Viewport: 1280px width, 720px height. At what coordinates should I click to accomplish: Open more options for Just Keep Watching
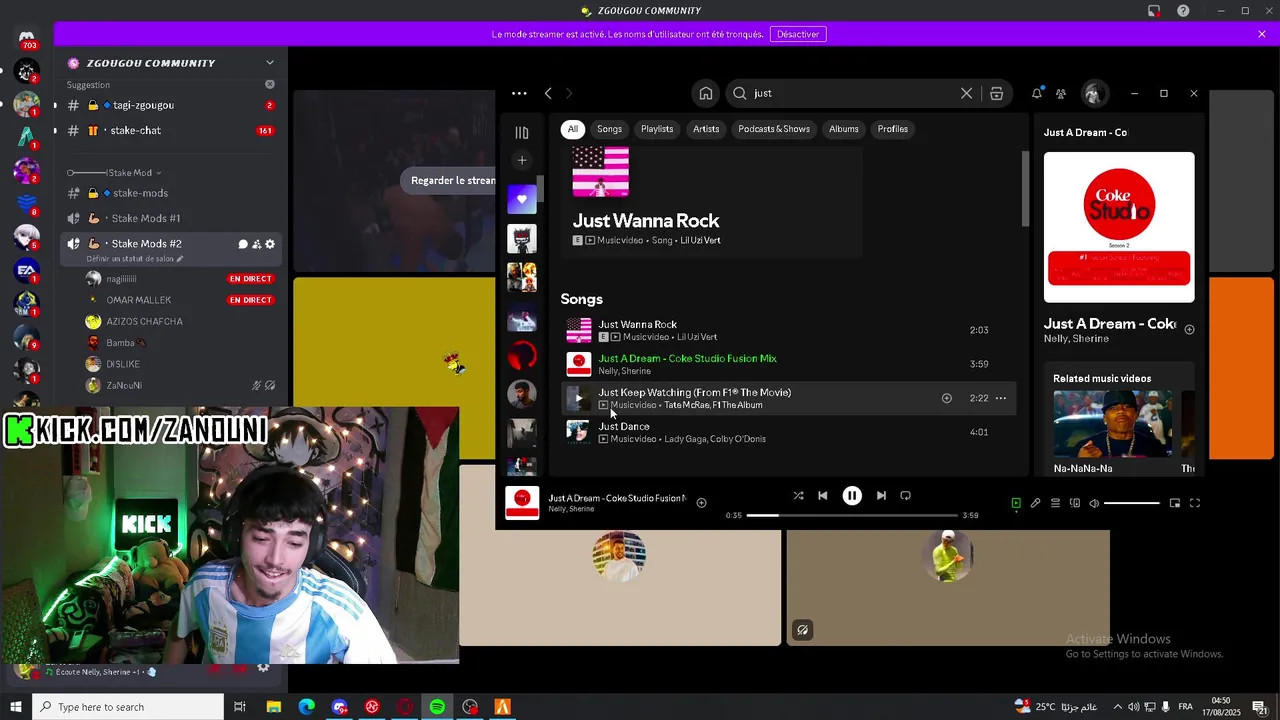click(1000, 398)
